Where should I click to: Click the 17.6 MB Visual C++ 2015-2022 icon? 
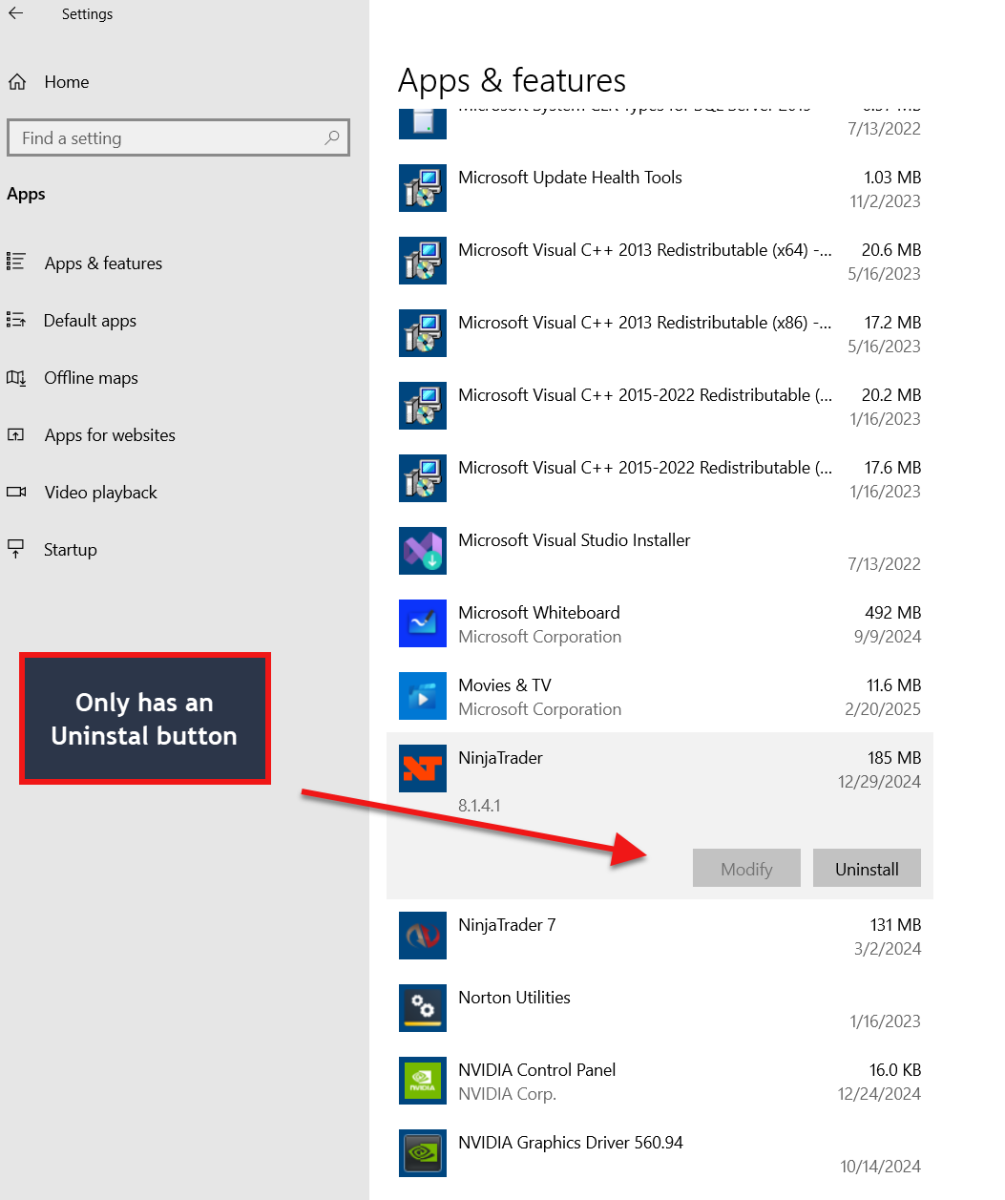[x=422, y=478]
